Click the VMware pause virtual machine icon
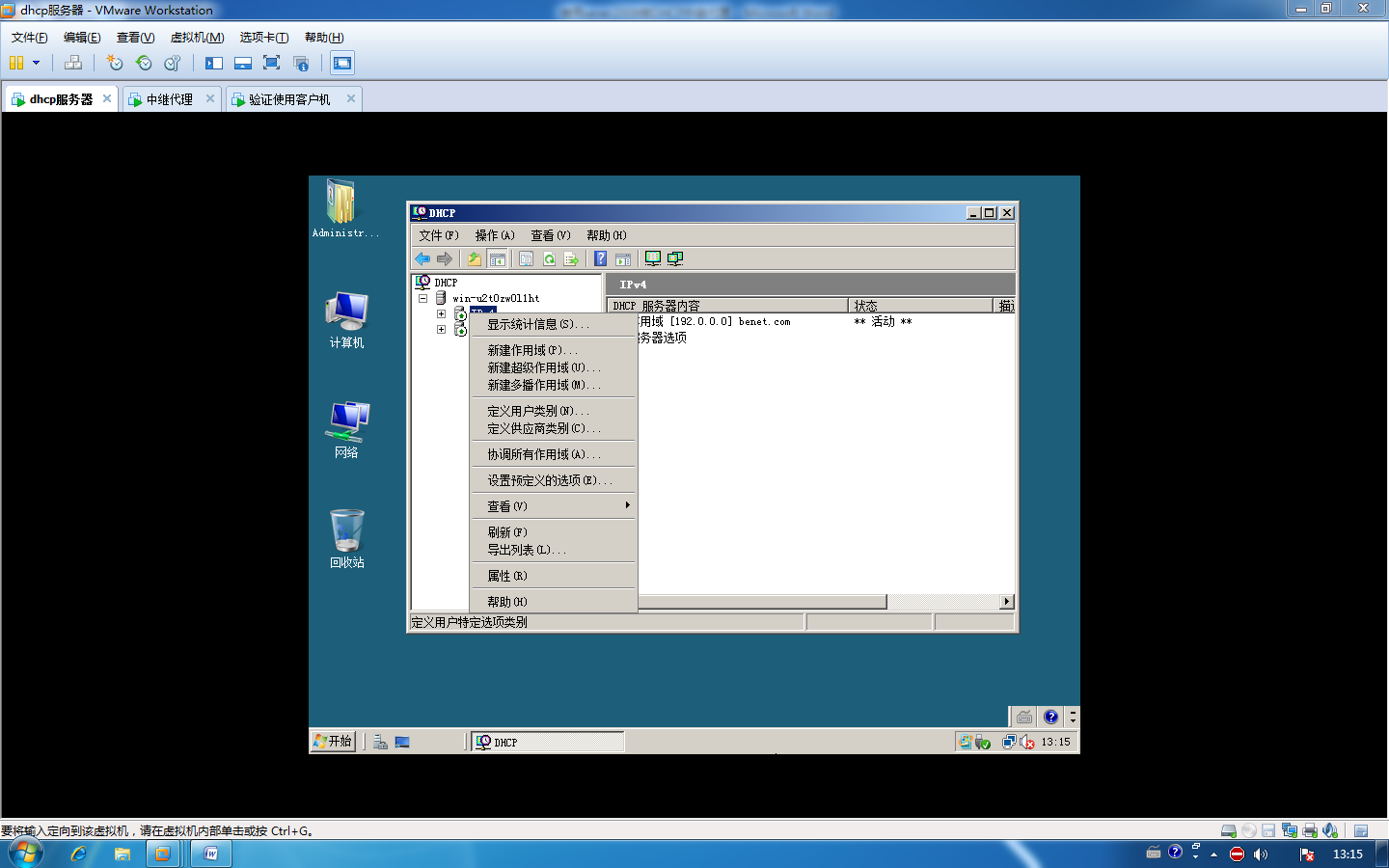This screenshot has height=868, width=1389. pyautogui.click(x=16, y=63)
